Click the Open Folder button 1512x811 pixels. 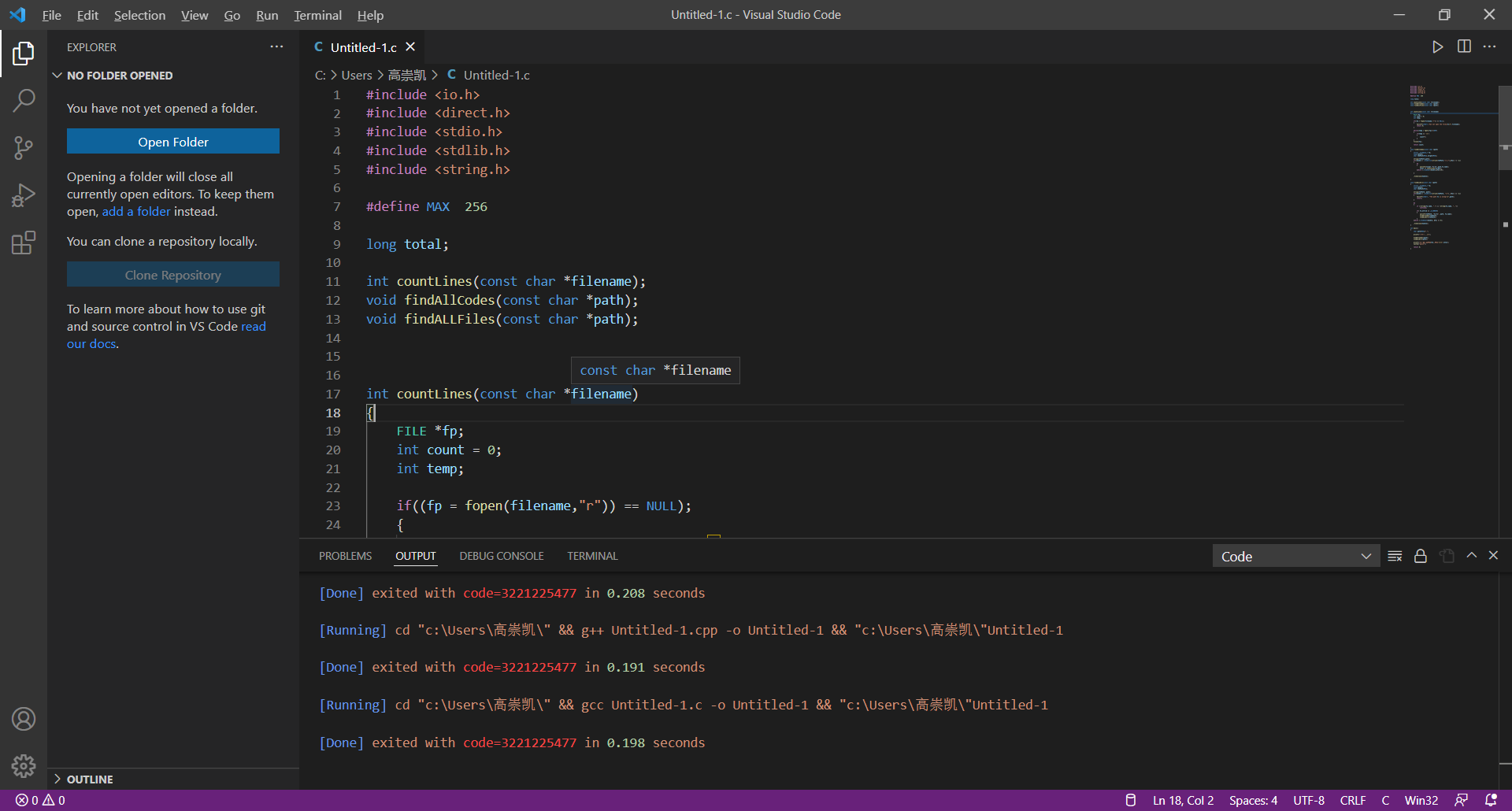[173, 142]
